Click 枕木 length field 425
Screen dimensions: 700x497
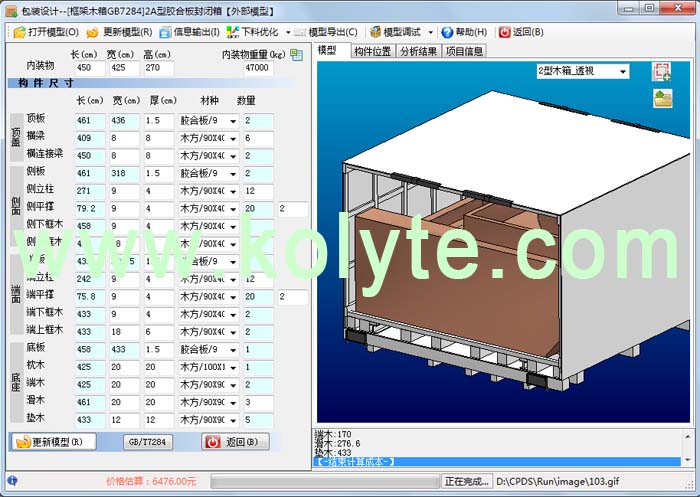(90, 367)
